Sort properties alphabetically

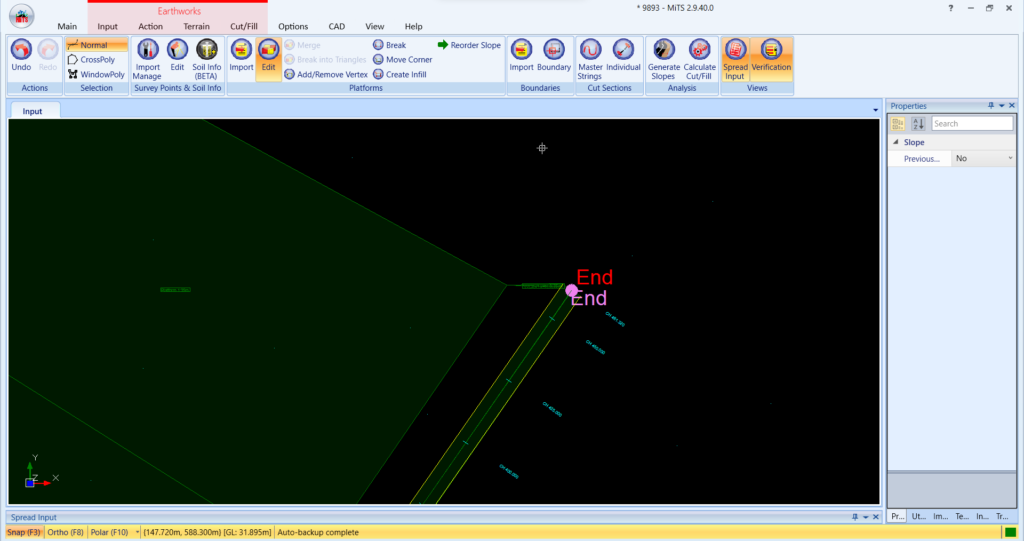918,123
